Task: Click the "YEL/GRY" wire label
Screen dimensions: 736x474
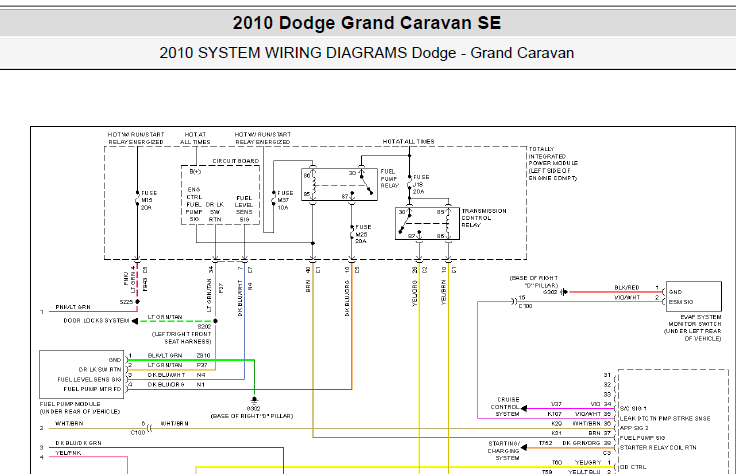Action: [x=587, y=462]
